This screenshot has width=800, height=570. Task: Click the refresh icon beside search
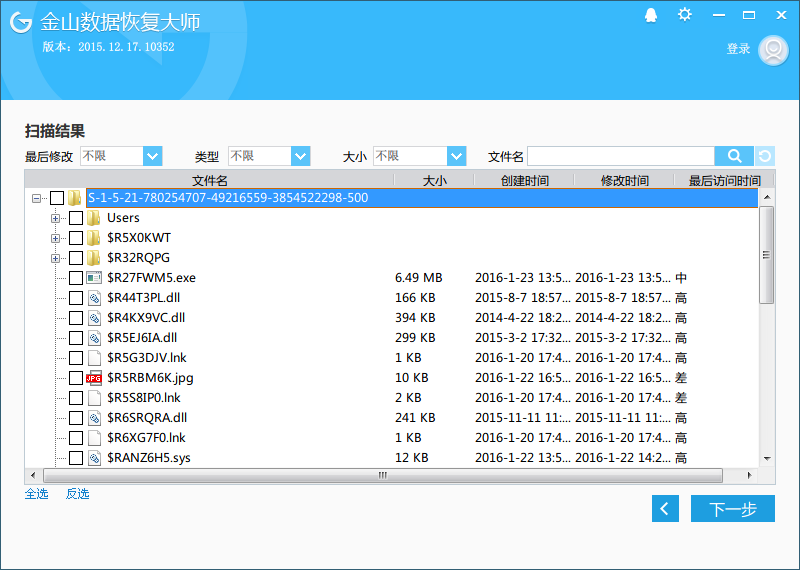tap(765, 156)
